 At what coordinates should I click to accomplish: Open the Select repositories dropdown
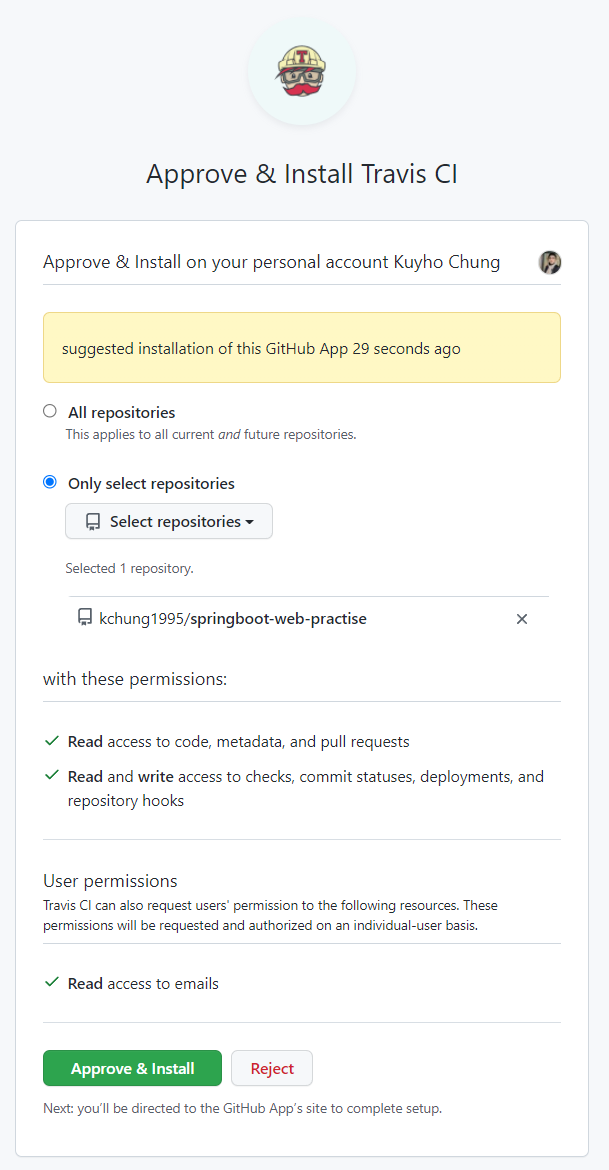pyautogui.click(x=169, y=522)
